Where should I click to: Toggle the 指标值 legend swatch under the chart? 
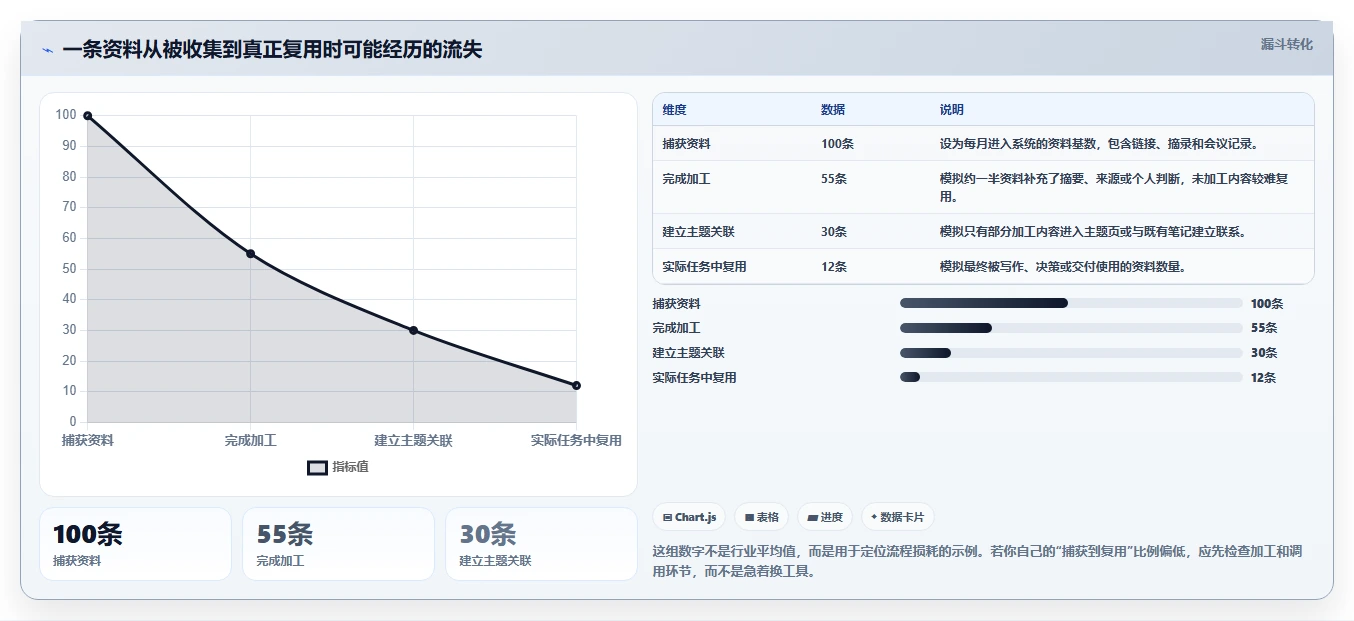click(317, 467)
